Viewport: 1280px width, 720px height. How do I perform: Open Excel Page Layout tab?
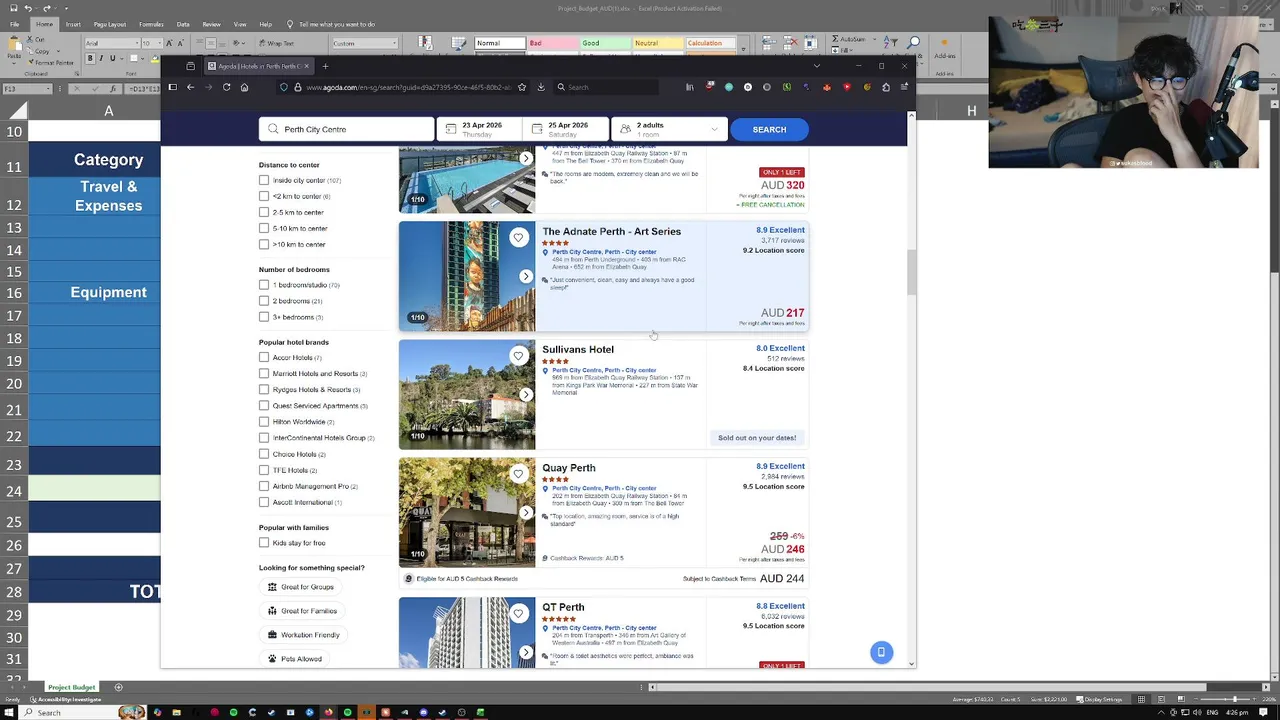coord(110,24)
